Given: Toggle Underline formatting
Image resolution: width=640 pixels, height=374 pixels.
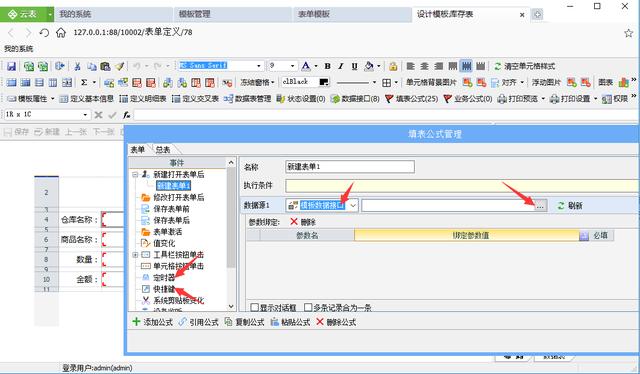Looking at the screenshot, I should (x=354, y=66).
